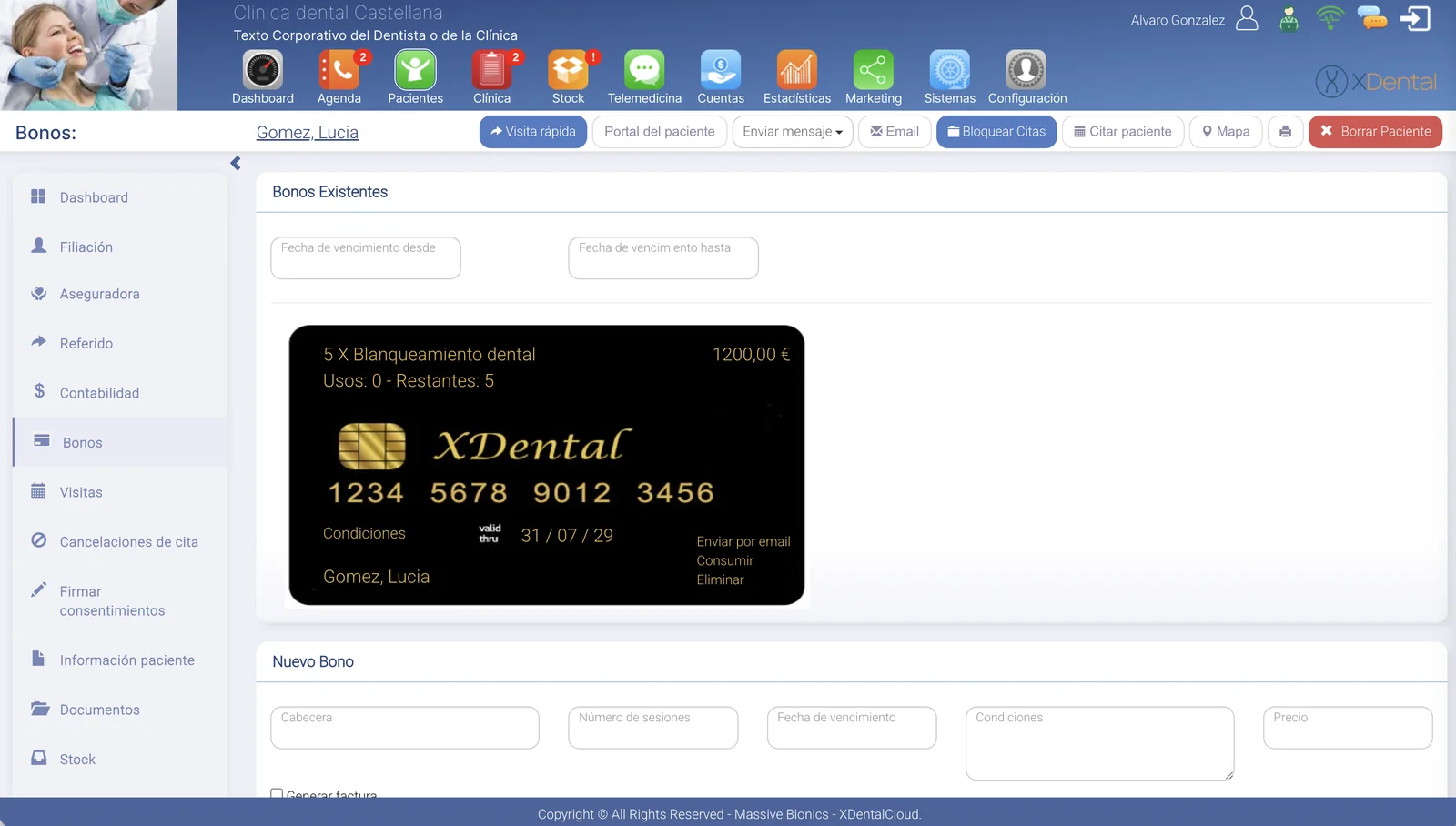
Task: Click the Citar paciente button
Action: click(1123, 132)
